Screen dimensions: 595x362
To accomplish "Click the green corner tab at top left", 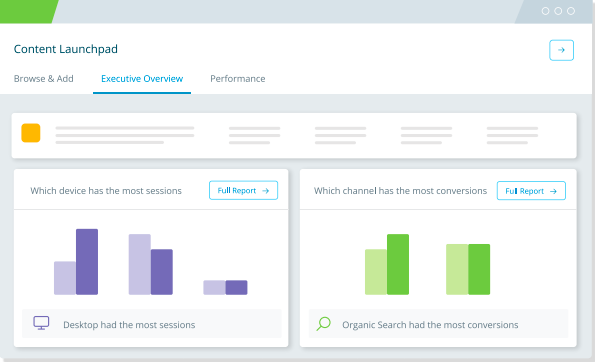I will click(x=28, y=11).
